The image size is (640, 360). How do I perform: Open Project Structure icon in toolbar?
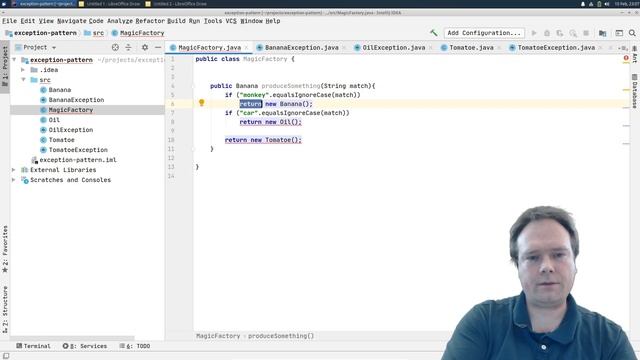(602, 33)
